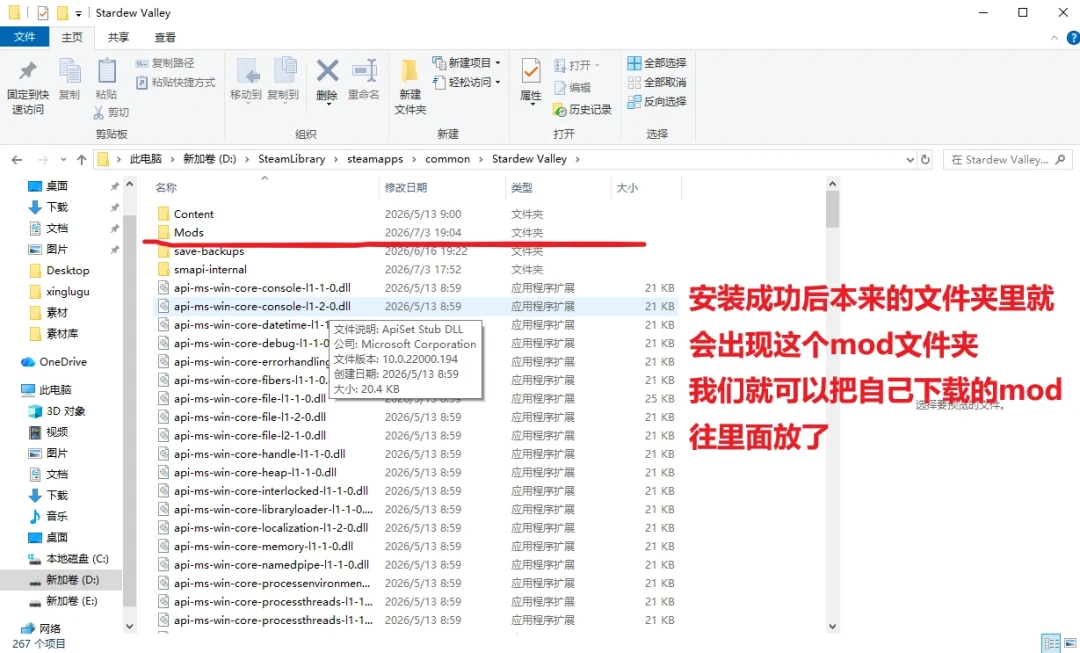Click the Refresh address bar icon
The width and height of the screenshot is (1080, 653).
[x=925, y=159]
